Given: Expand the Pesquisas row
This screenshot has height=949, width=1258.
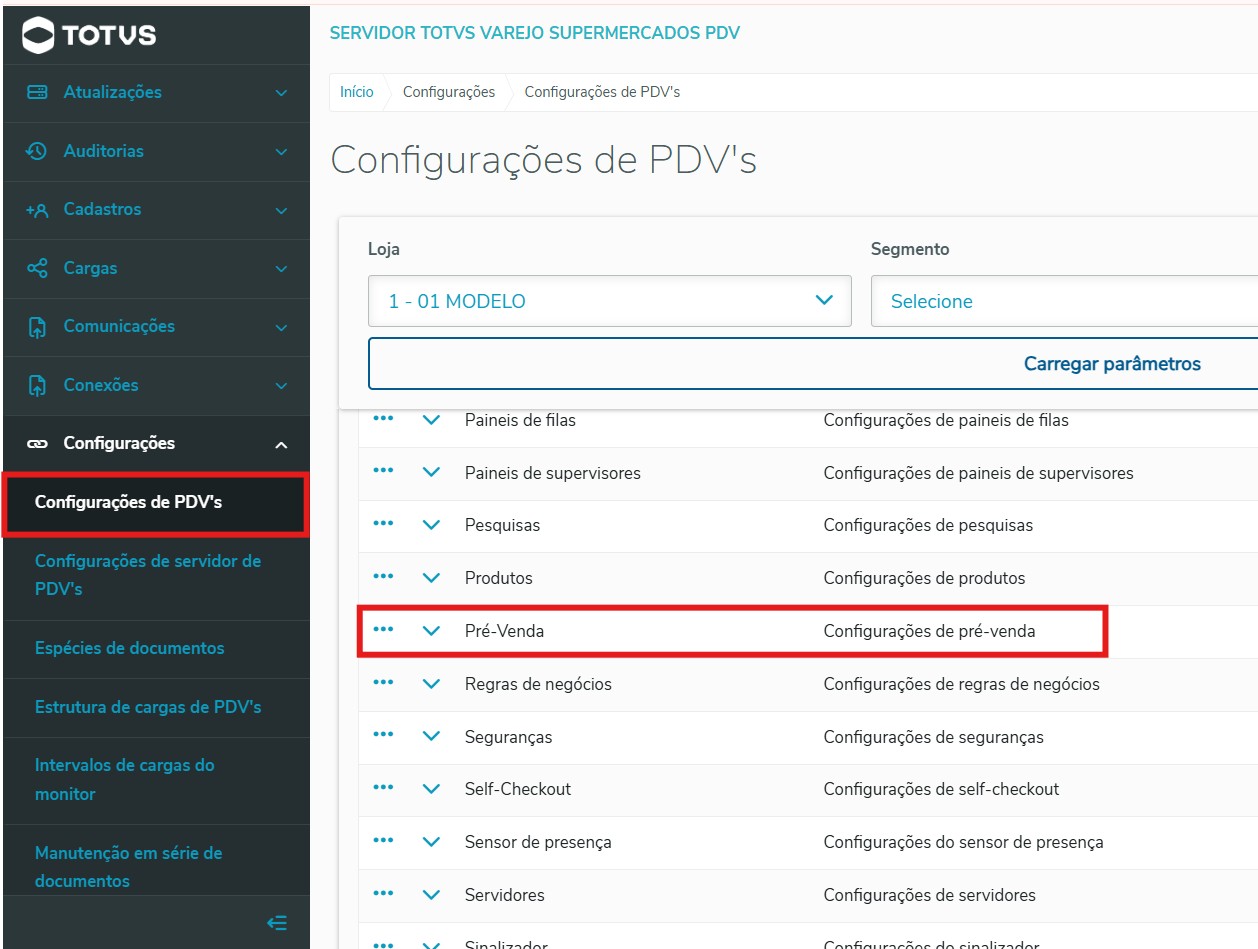Looking at the screenshot, I should tap(431, 525).
